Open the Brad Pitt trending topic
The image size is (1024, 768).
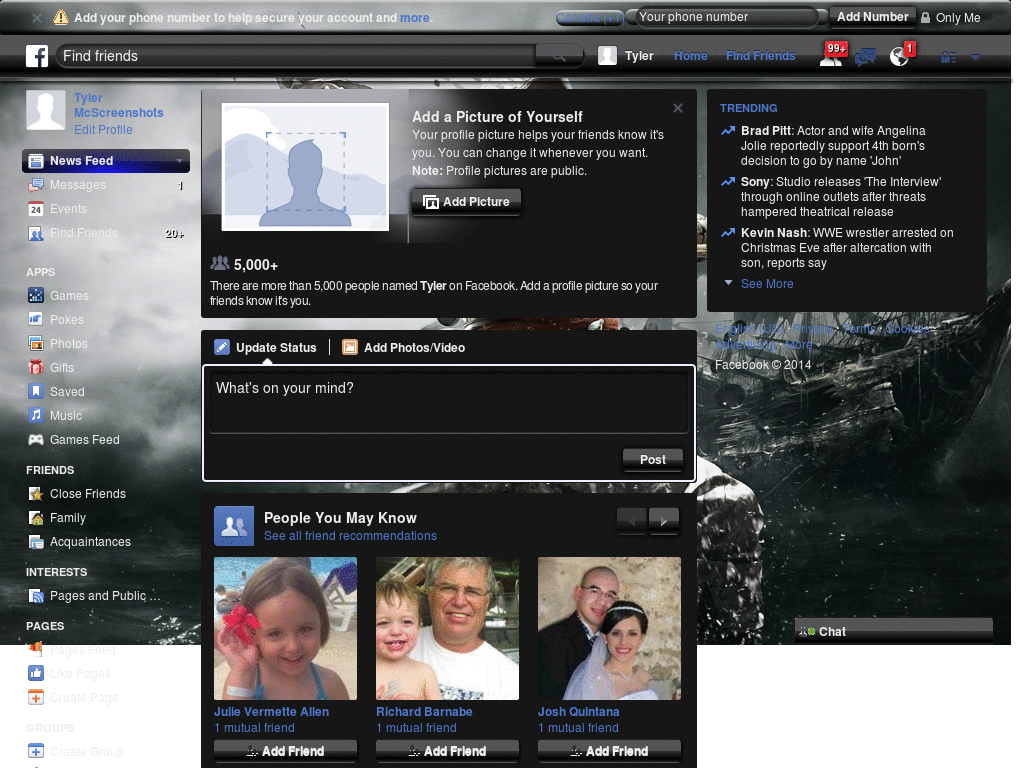point(833,146)
